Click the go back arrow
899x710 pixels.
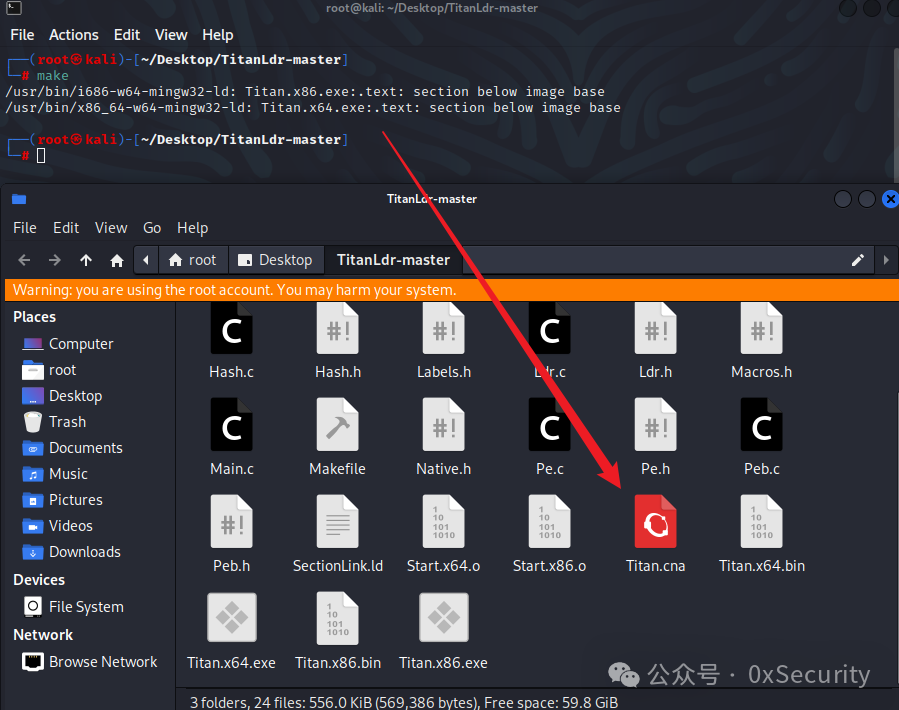pos(24,260)
